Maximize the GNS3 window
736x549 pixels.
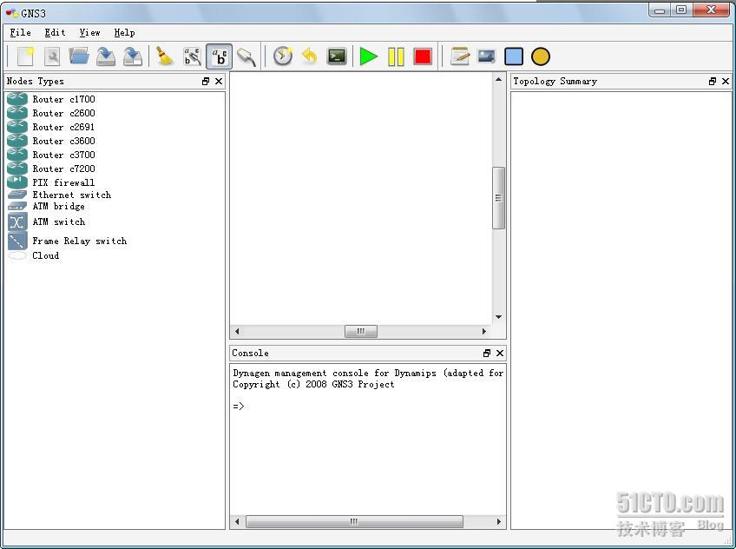[682, 10]
